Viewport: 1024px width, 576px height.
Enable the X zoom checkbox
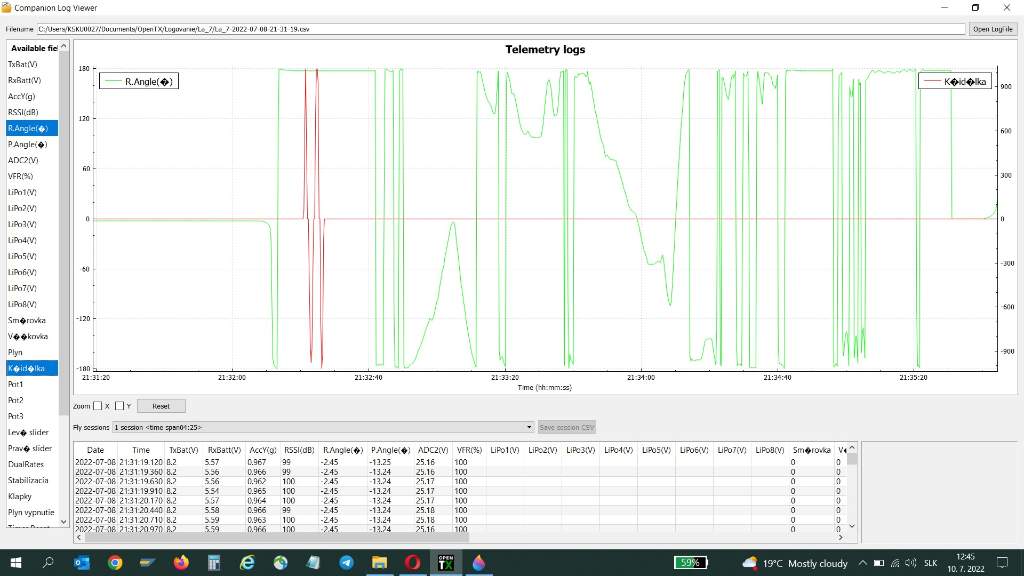[98, 406]
